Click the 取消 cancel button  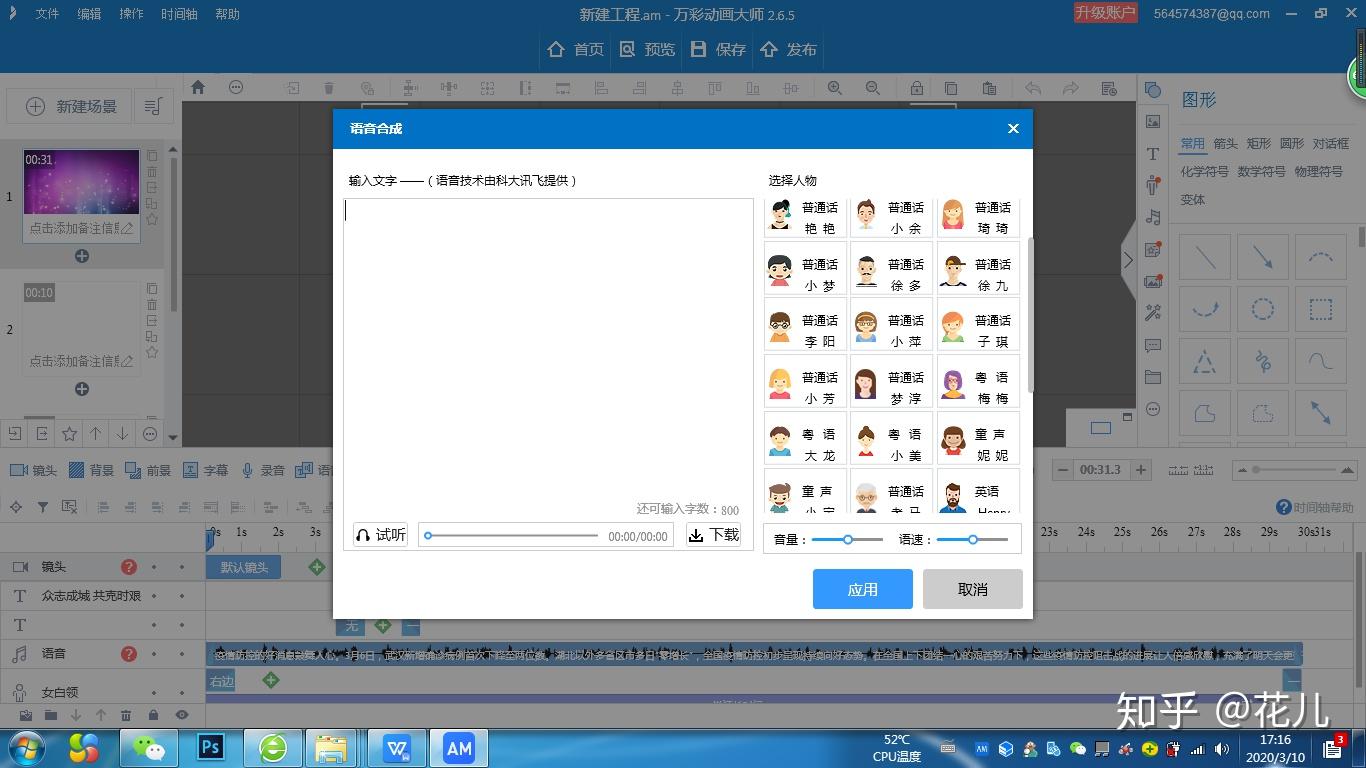point(972,589)
